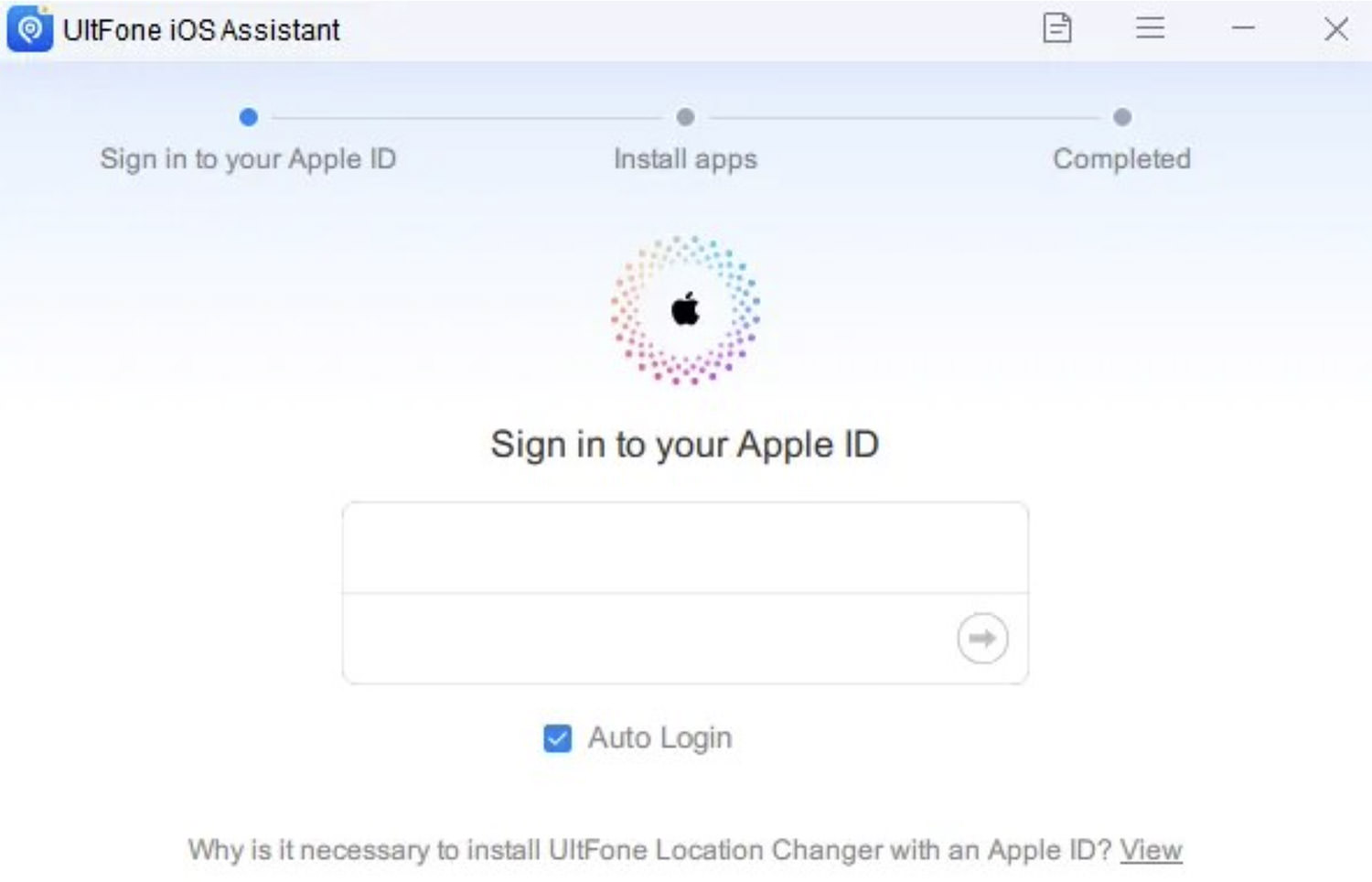Select the 'Completed' step label
The width and height of the screenshot is (1372, 882).
coord(1121,159)
